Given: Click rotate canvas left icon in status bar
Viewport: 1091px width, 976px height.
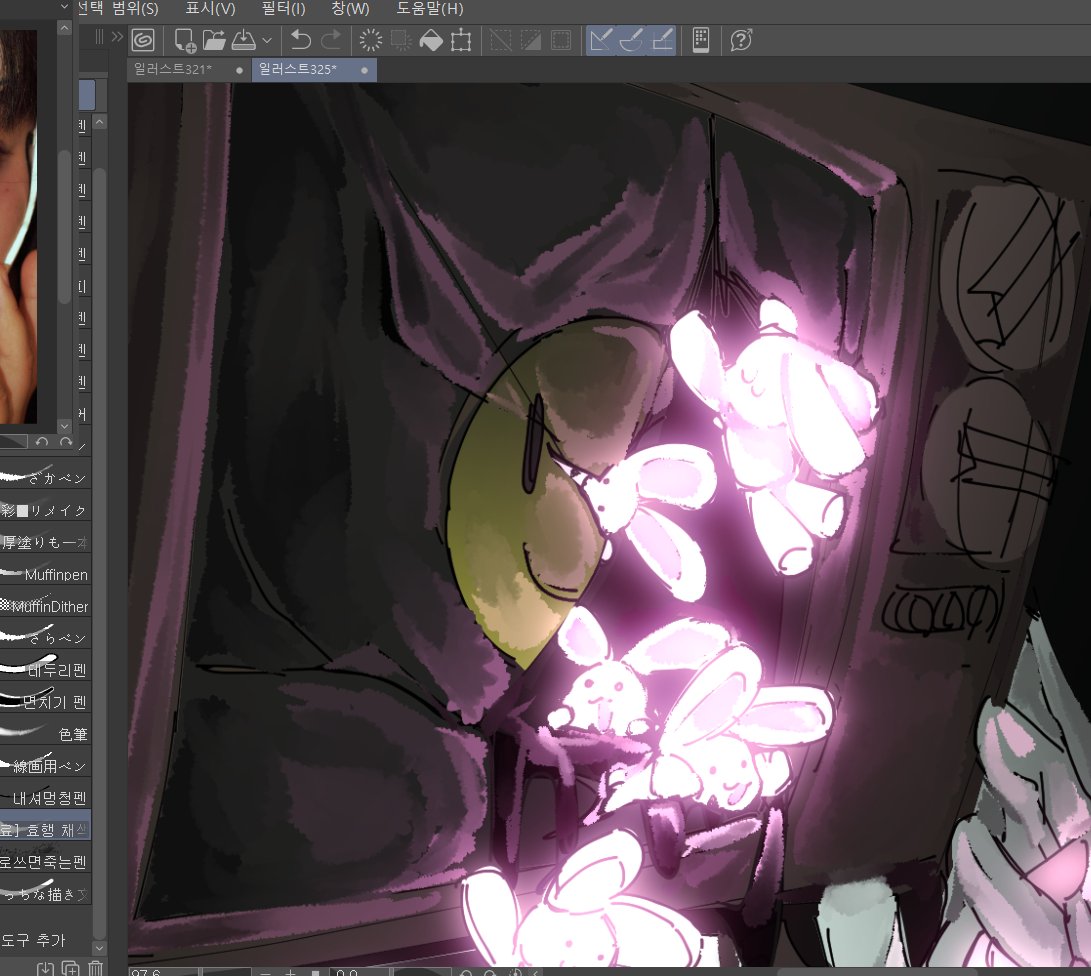Looking at the screenshot, I should 467,973.
